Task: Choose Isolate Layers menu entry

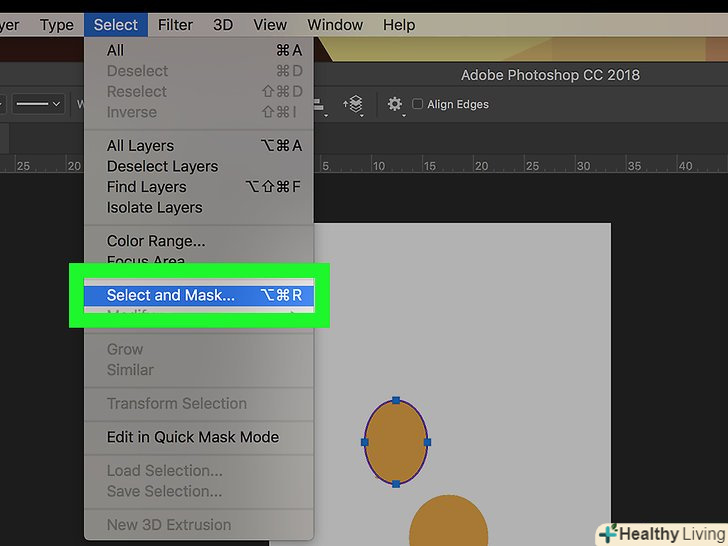Action: click(199, 207)
